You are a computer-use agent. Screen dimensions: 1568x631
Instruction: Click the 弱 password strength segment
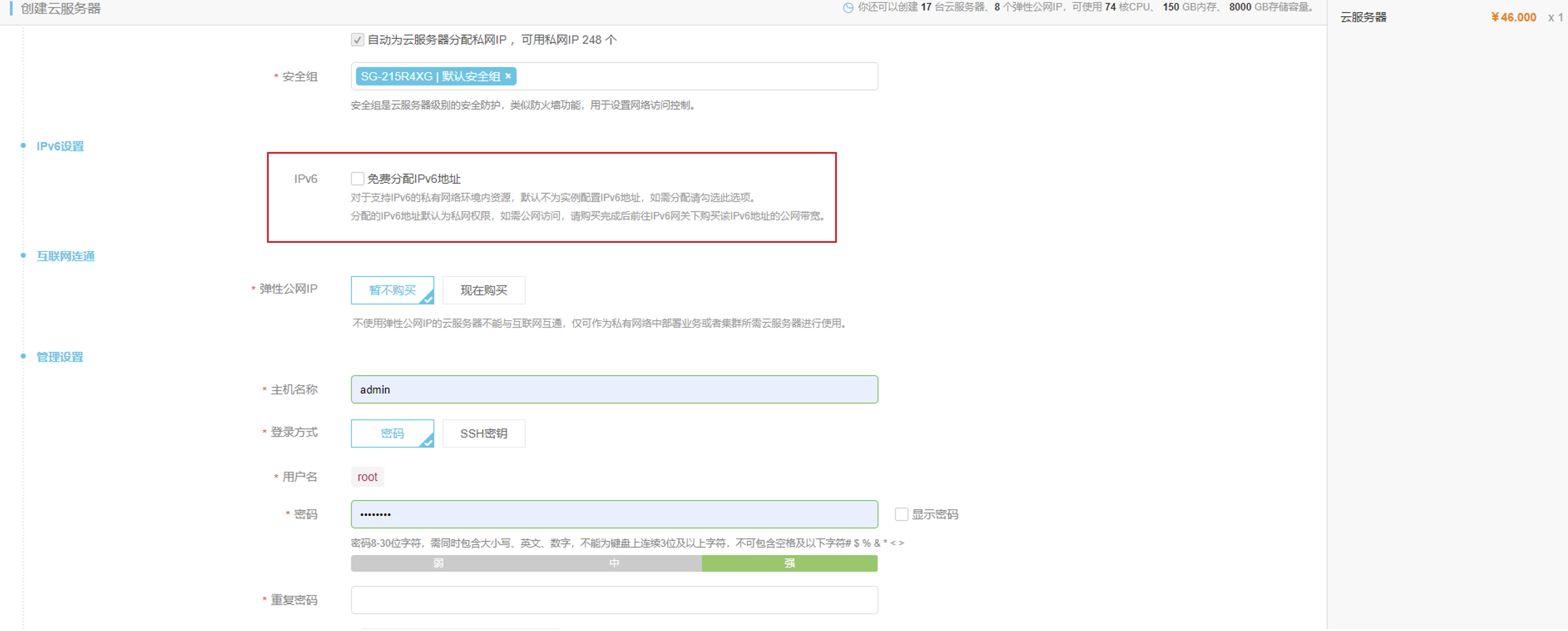(x=438, y=563)
